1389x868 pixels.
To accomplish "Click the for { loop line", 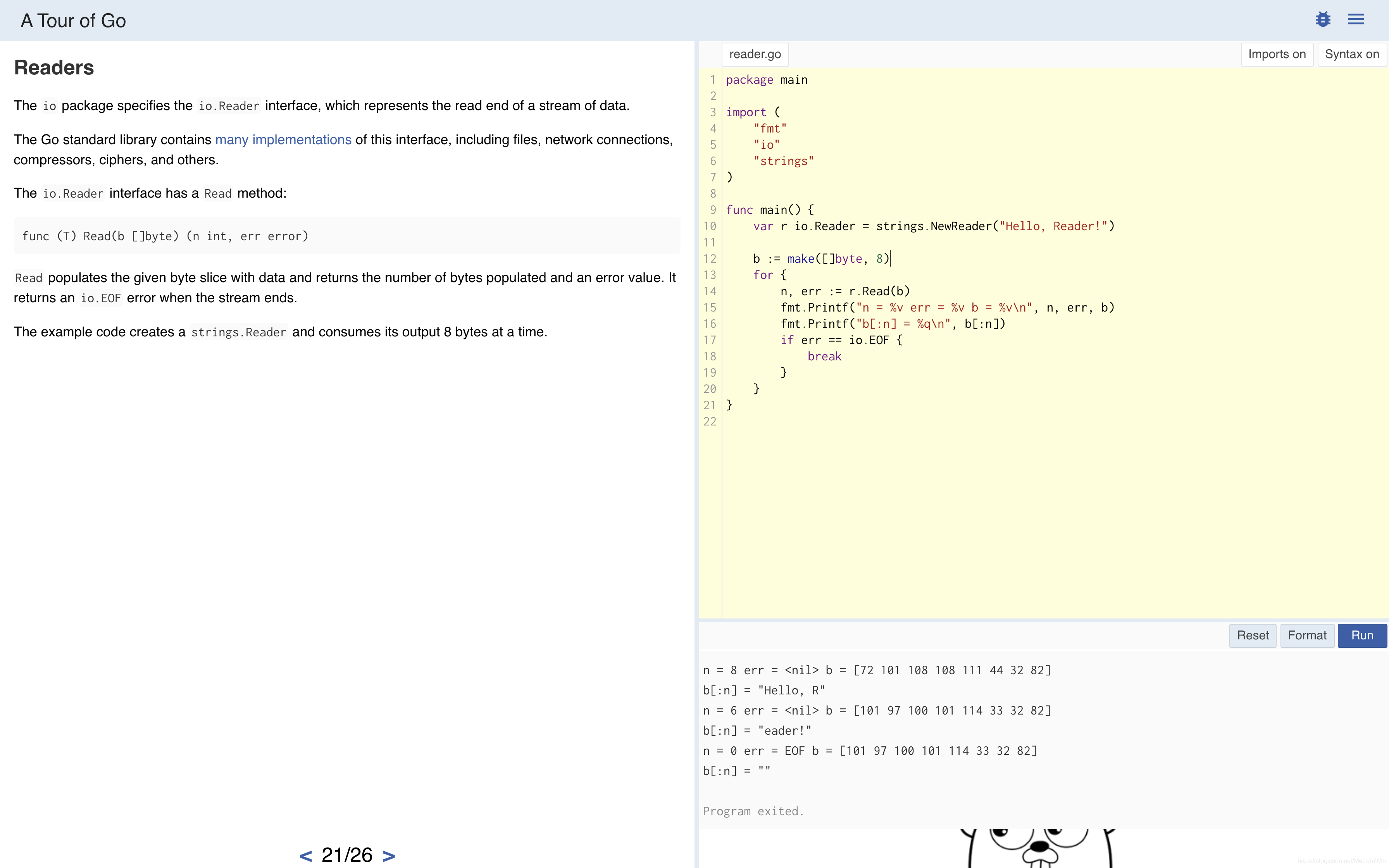I will coord(770,275).
